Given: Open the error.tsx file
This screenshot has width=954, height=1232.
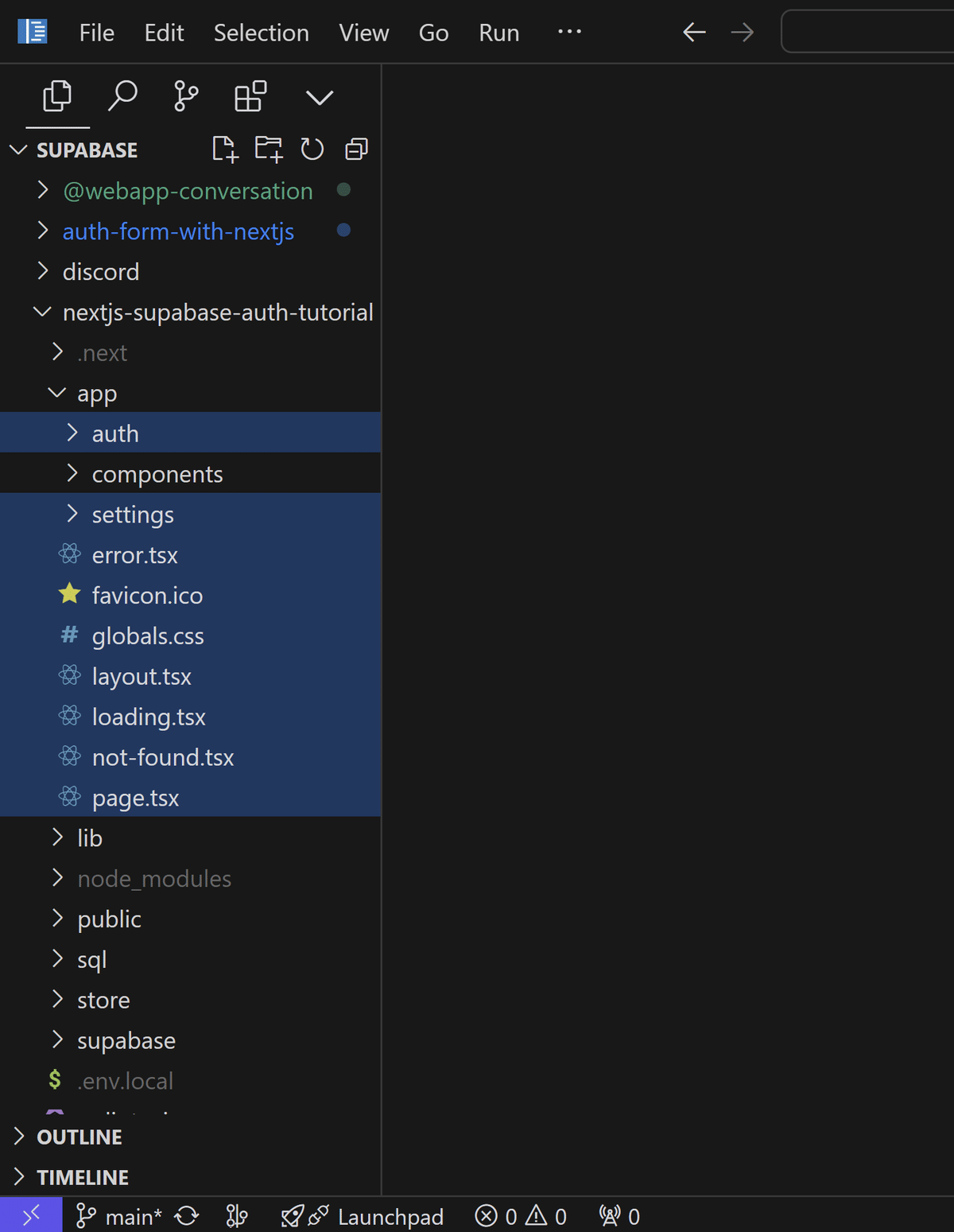Looking at the screenshot, I should coord(191,555).
